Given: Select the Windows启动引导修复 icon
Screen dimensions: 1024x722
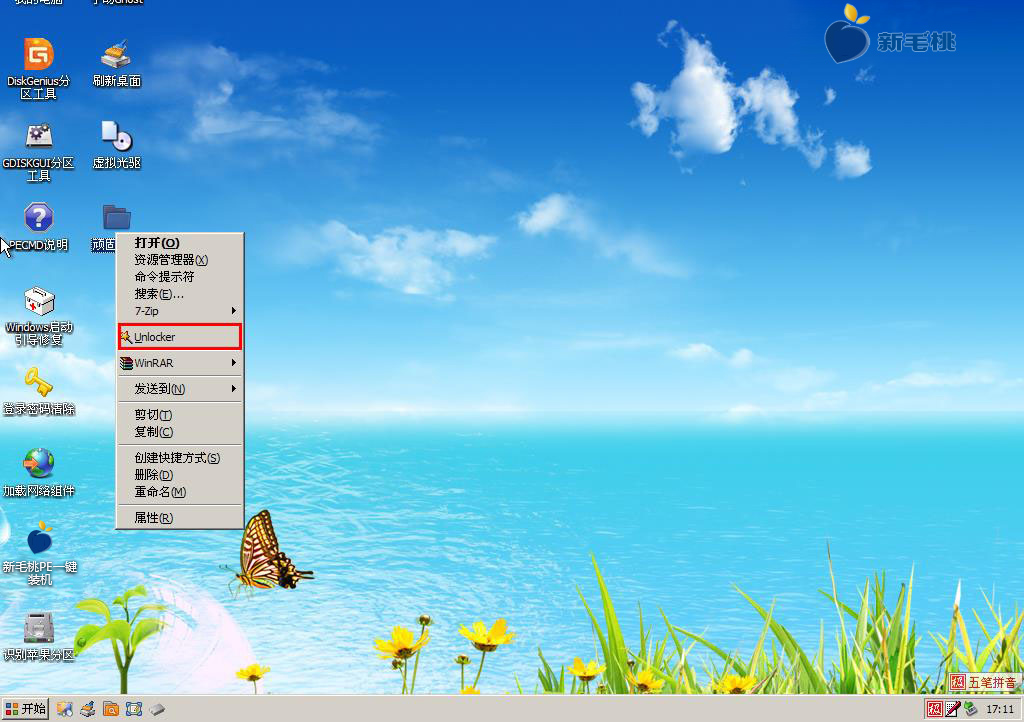Looking at the screenshot, I should pyautogui.click(x=39, y=316).
